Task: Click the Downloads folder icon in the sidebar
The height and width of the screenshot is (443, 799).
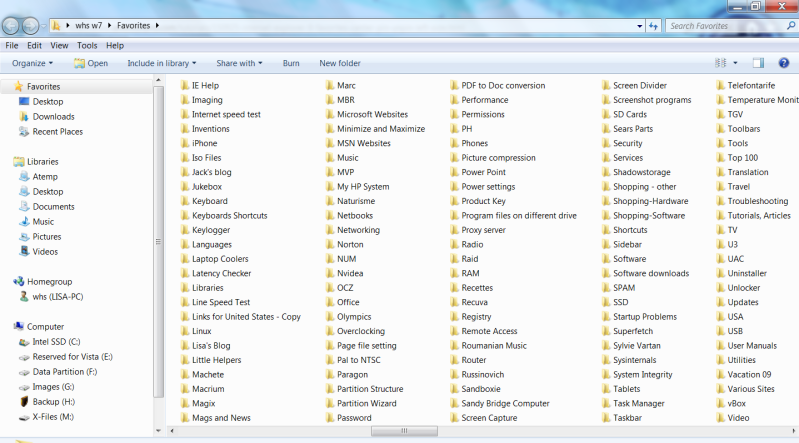Action: [x=24, y=116]
